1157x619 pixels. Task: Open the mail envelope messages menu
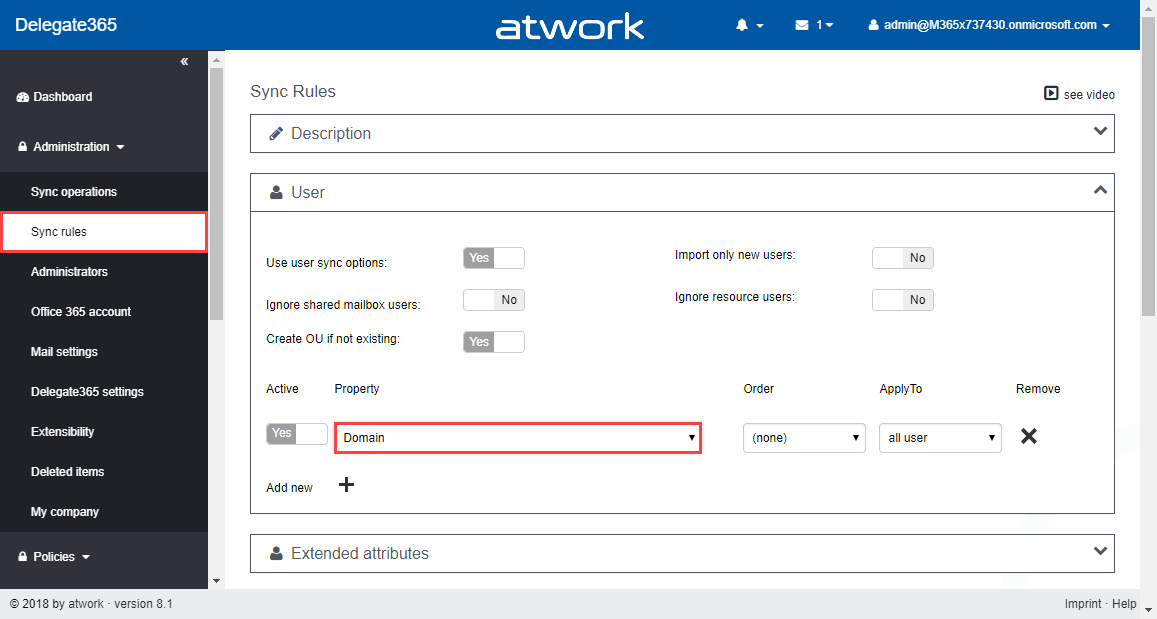[802, 25]
